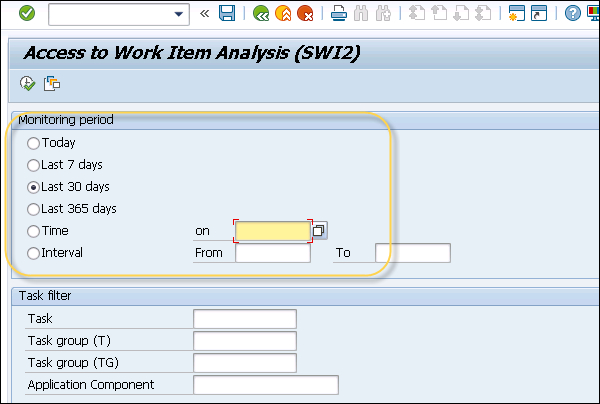Image resolution: width=600 pixels, height=404 pixels.
Task: Click the Execute clock icon
Action: point(28,83)
